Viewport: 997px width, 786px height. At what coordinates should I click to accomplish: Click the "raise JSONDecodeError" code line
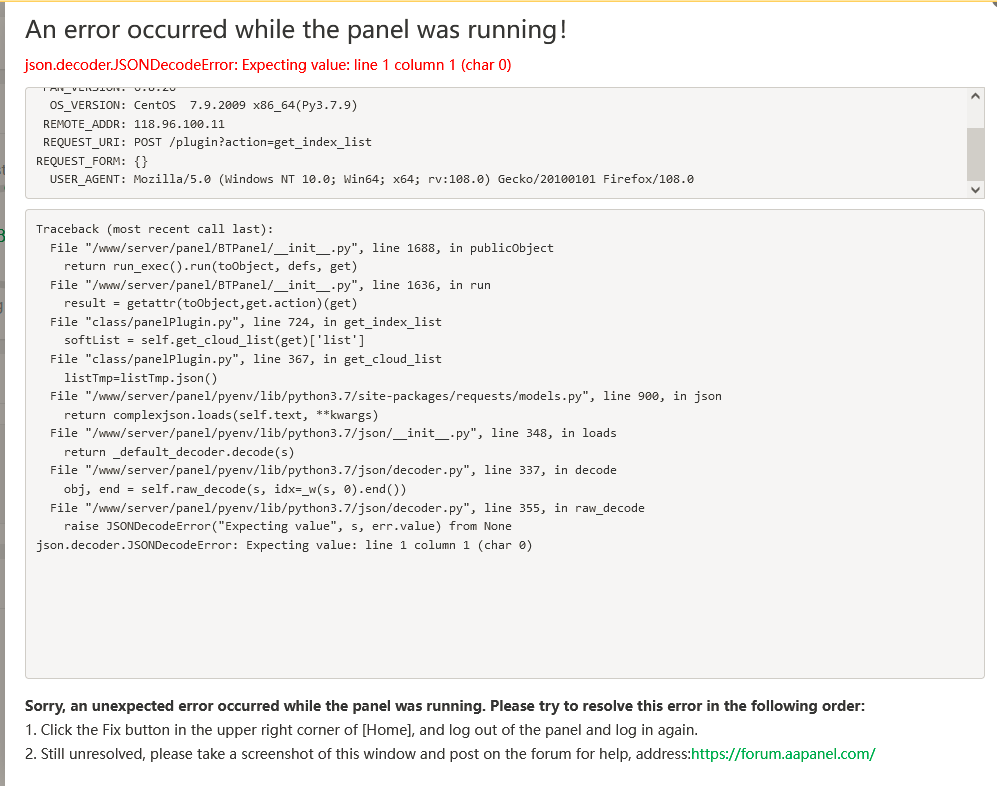click(x=287, y=526)
